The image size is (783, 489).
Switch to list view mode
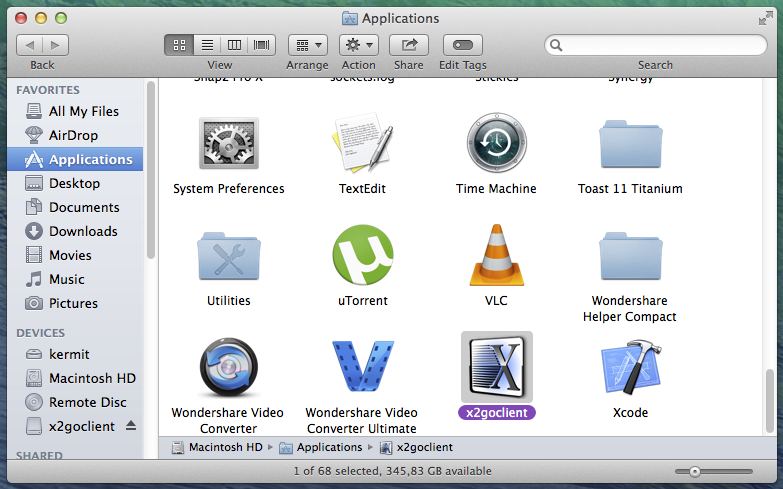tap(208, 45)
